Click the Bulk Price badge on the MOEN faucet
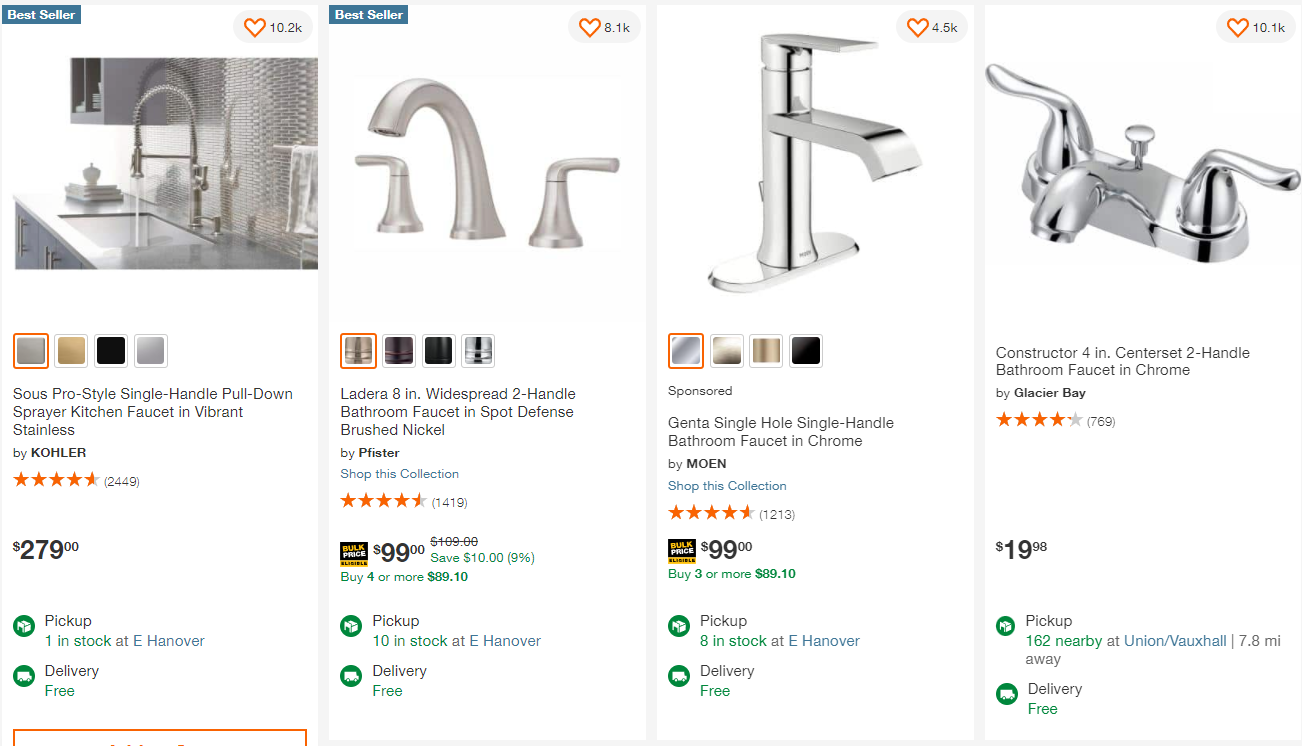 point(683,551)
